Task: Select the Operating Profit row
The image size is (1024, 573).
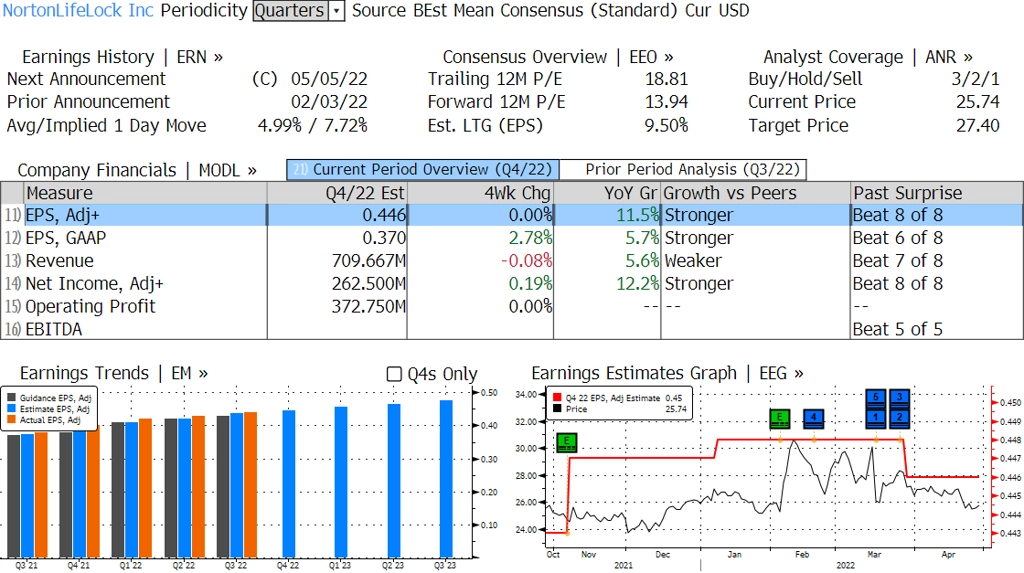Action: click(x=512, y=306)
